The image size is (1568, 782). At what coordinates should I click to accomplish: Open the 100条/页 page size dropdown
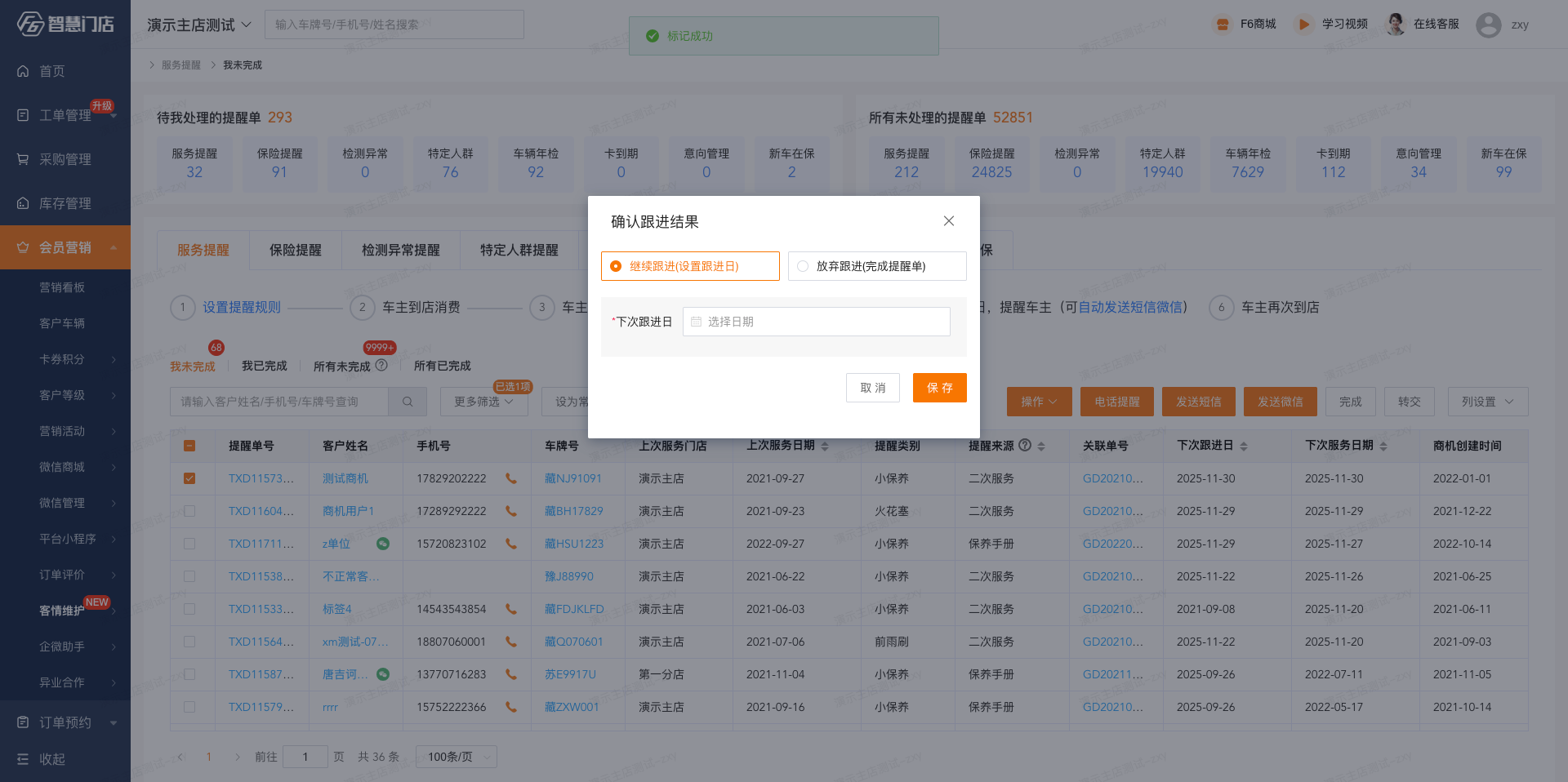456,757
